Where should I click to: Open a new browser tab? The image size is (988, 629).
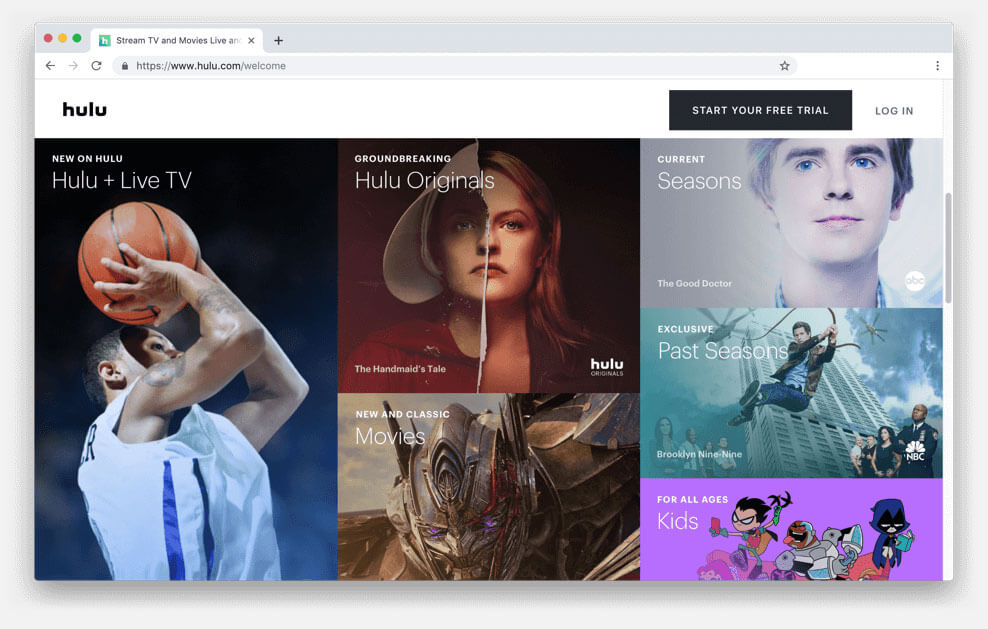coord(279,40)
